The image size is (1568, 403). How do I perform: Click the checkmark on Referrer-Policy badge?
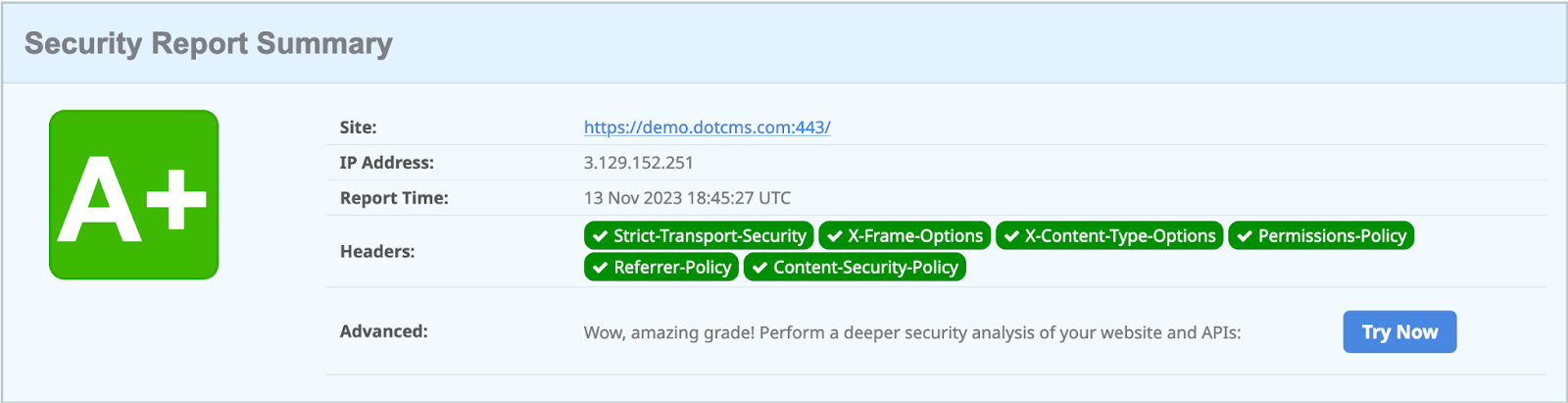600,268
